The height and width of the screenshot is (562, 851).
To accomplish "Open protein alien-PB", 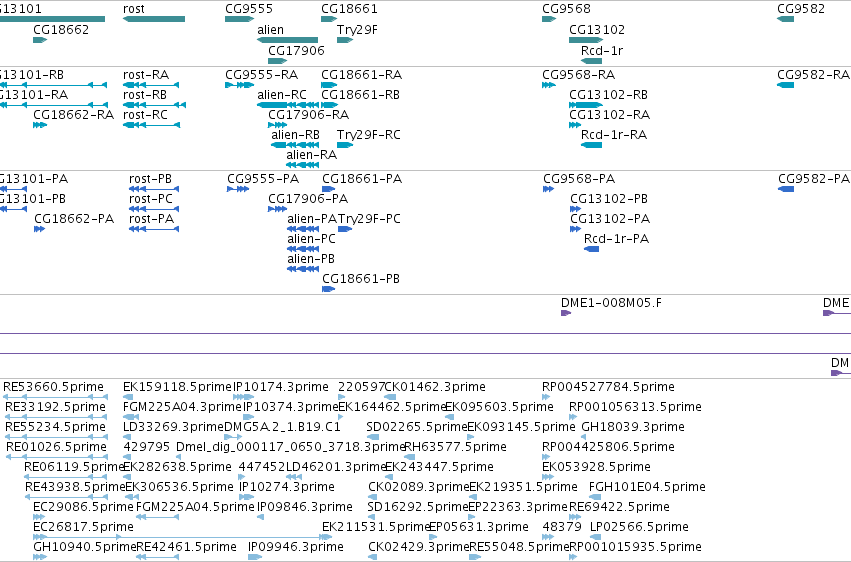I will point(311,259).
